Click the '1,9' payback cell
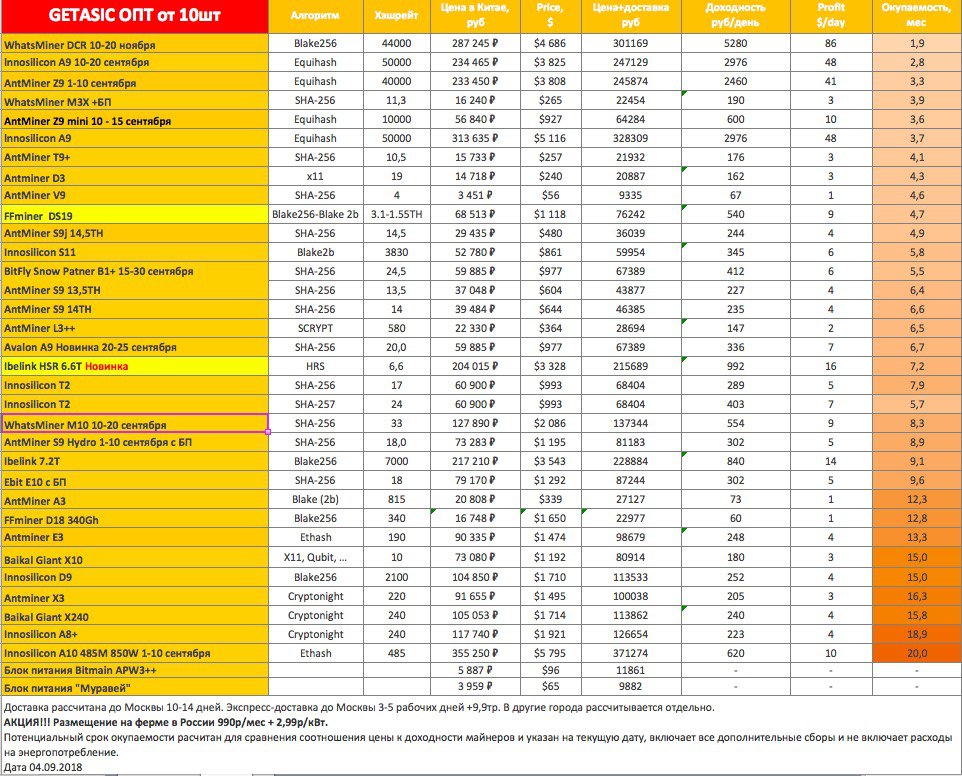962x776 pixels. point(917,44)
